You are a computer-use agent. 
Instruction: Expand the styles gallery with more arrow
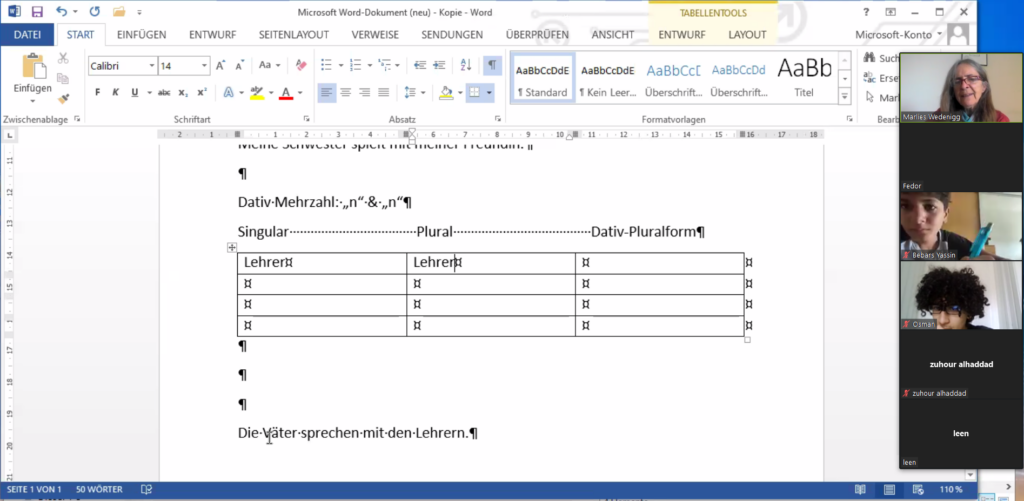(844, 97)
